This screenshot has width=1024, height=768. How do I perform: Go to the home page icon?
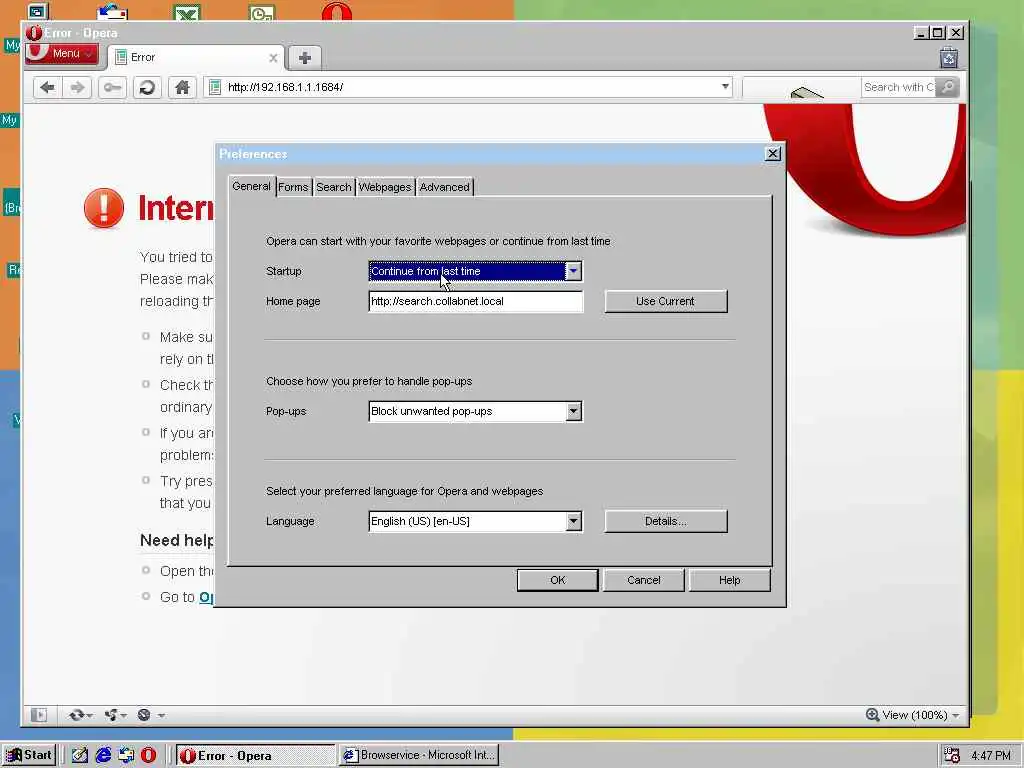coord(182,88)
